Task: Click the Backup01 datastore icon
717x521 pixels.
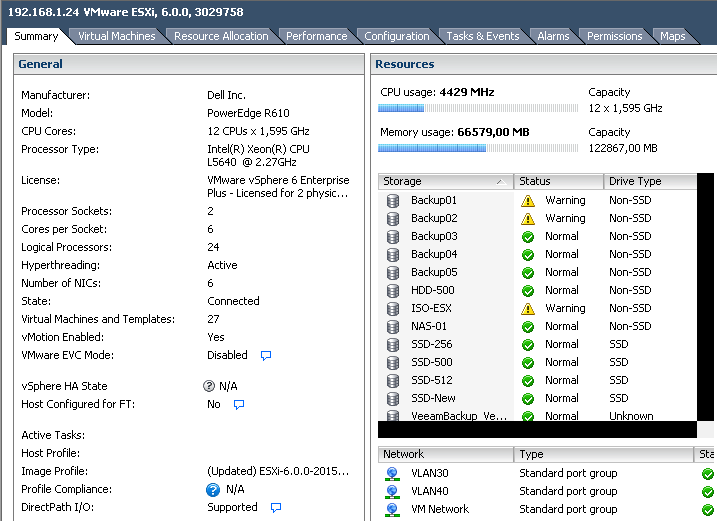Action: click(393, 200)
